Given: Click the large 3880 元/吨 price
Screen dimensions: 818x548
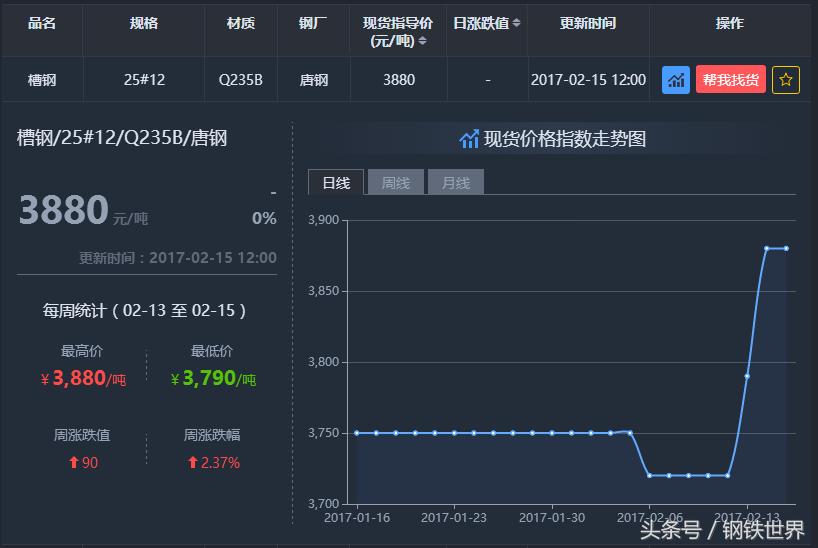Looking at the screenshot, I should pos(83,210).
